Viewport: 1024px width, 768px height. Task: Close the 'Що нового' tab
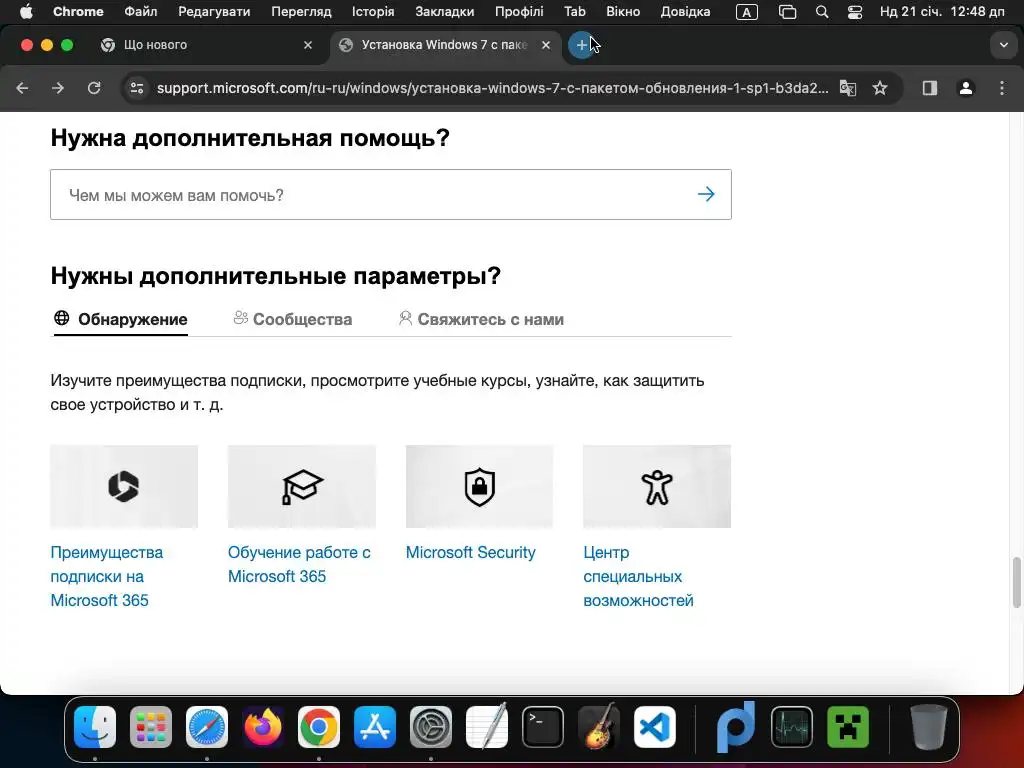[308, 45]
